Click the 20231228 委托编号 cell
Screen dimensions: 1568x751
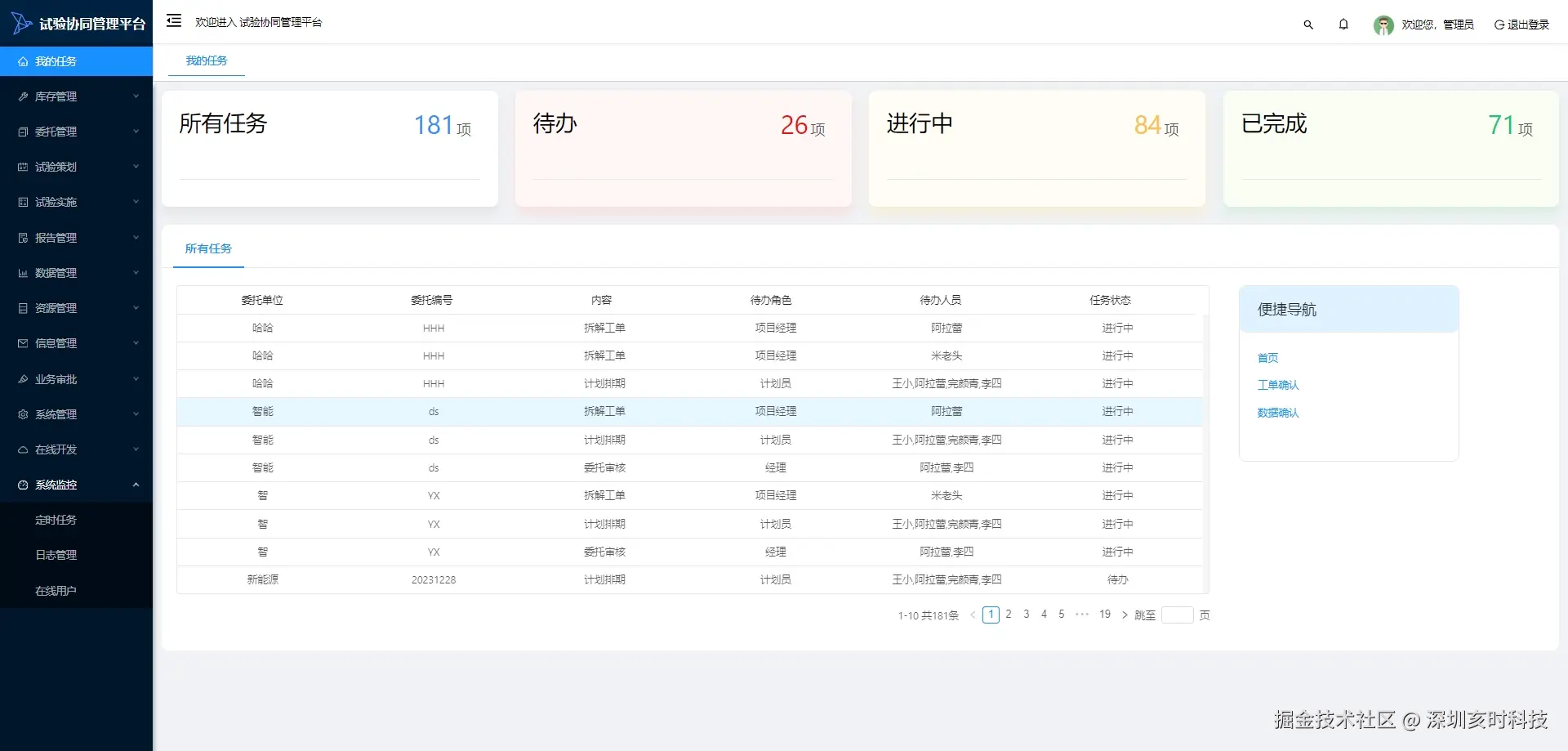(x=434, y=580)
